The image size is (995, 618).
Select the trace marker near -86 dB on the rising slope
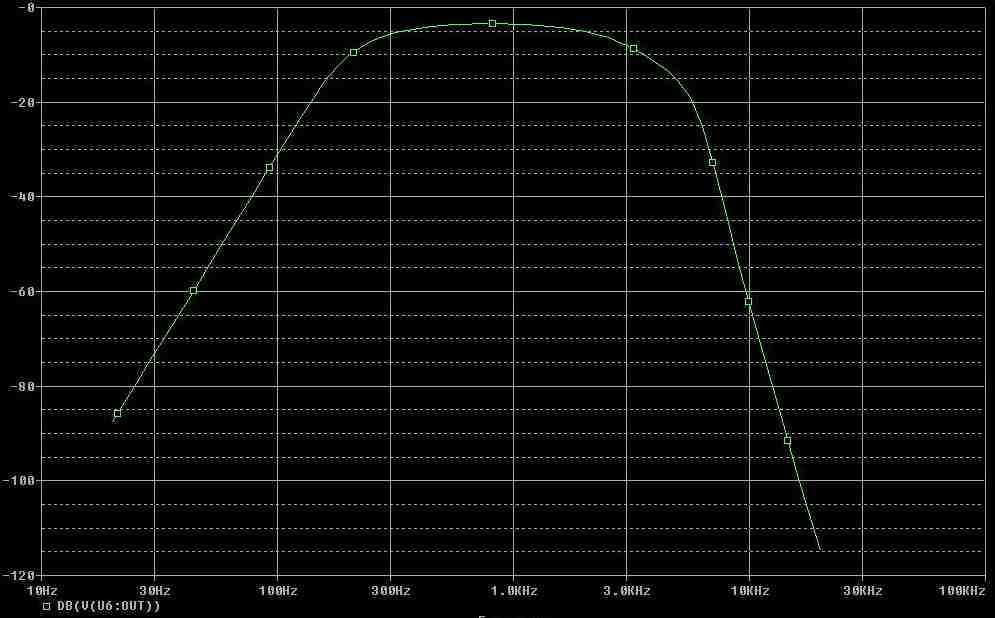pyautogui.click(x=117, y=413)
